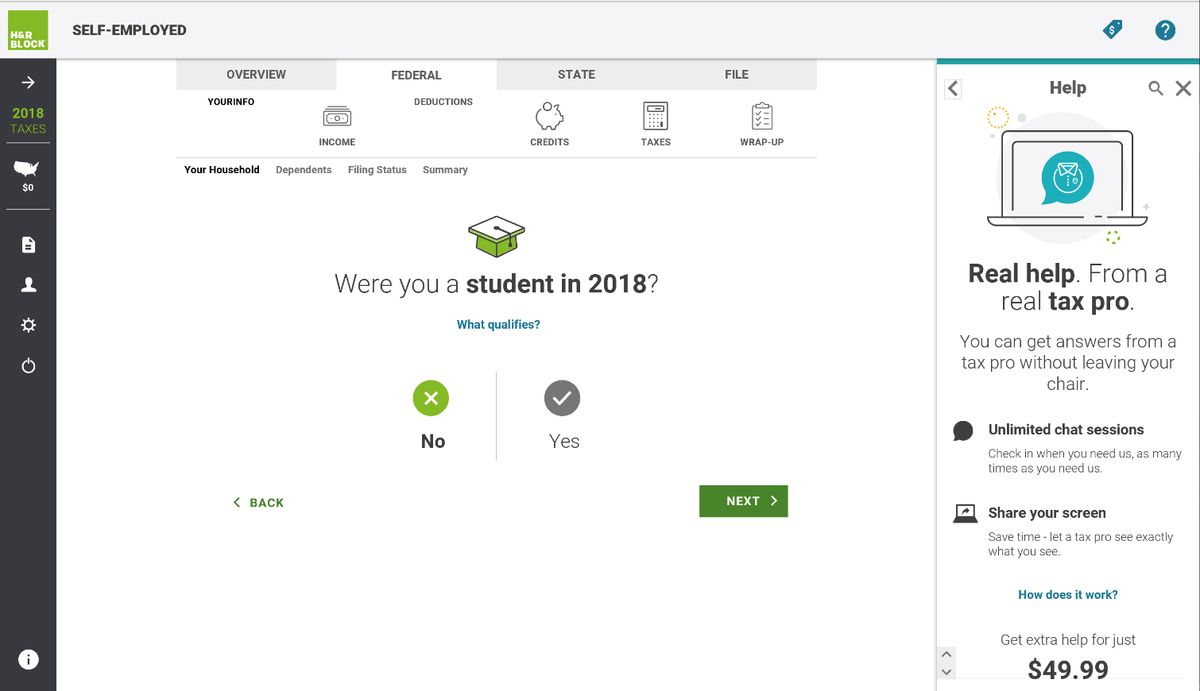The width and height of the screenshot is (1200, 691).
Task: Click the price tag icon
Action: point(1112,30)
